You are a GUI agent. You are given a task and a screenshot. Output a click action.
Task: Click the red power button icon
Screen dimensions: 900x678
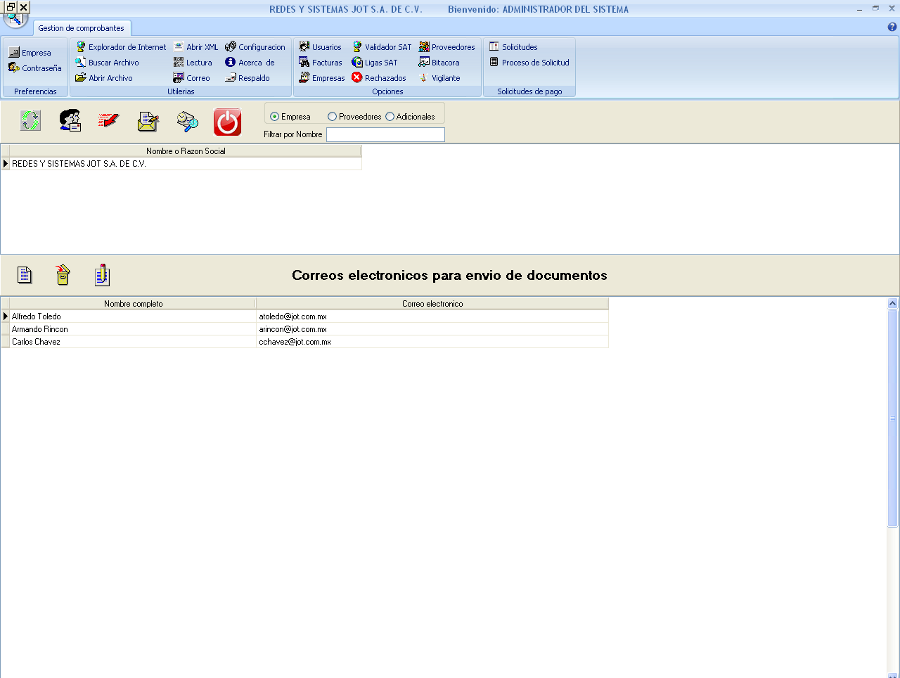[227, 121]
